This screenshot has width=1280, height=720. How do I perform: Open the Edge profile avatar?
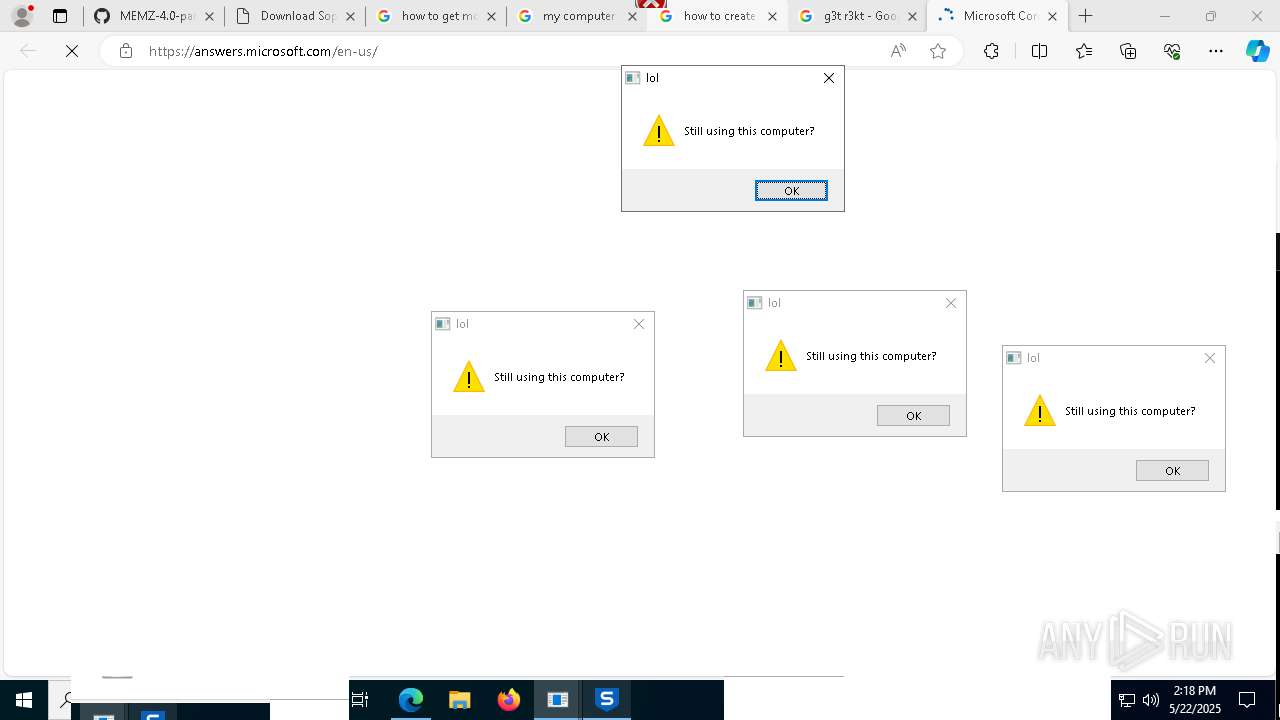[21, 16]
